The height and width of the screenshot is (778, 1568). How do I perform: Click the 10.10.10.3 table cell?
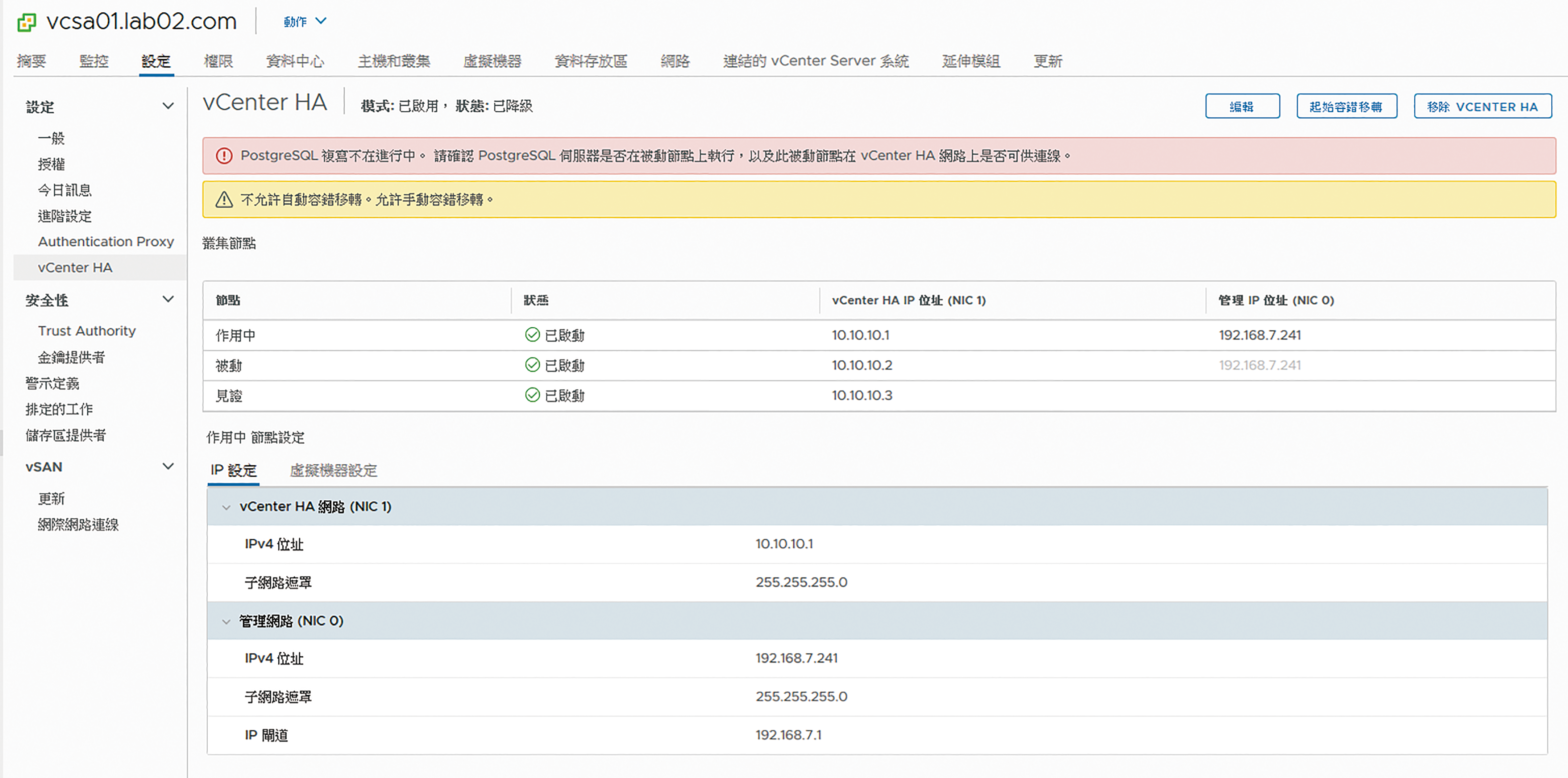pos(862,396)
